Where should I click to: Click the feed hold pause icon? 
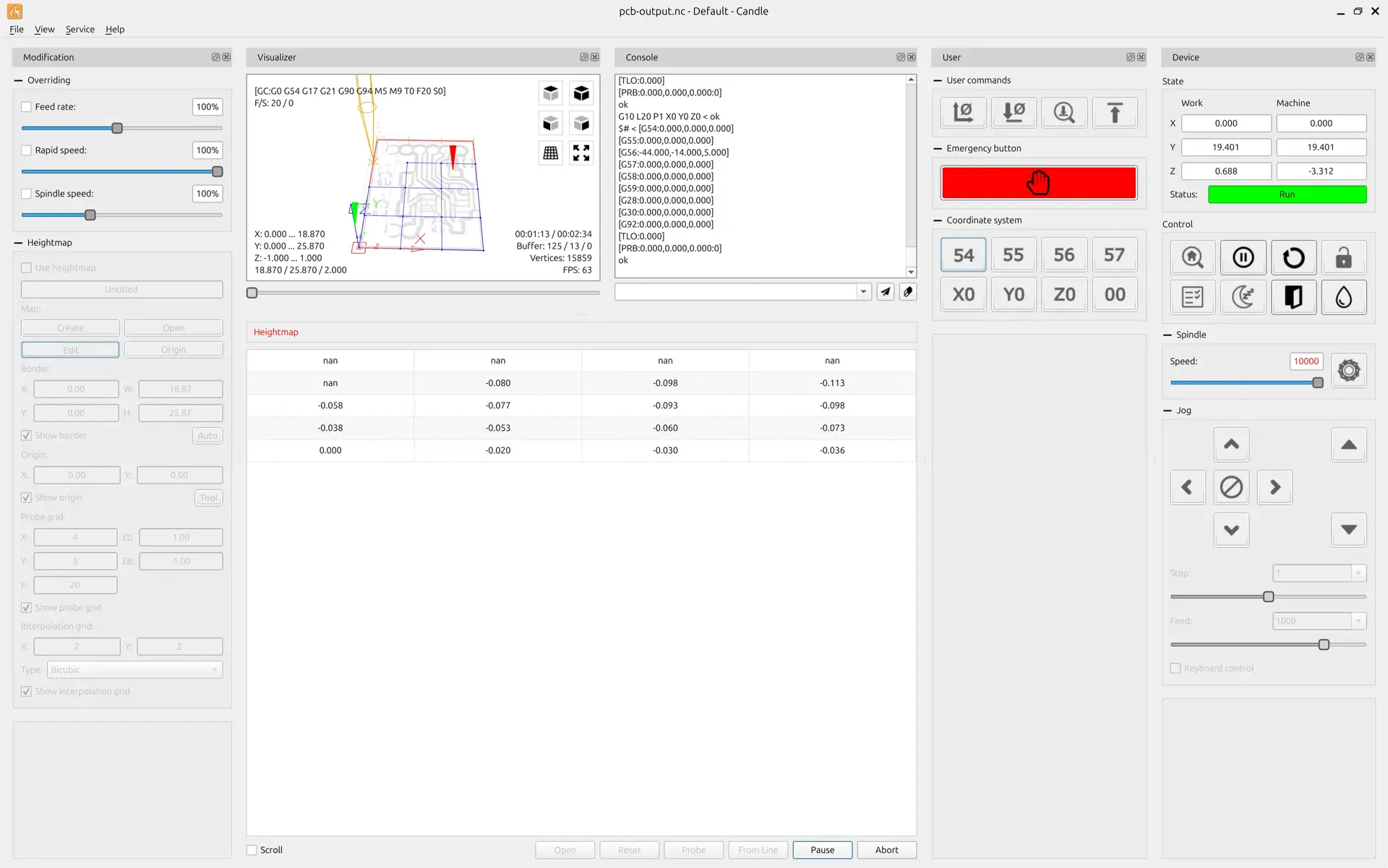(x=1243, y=257)
